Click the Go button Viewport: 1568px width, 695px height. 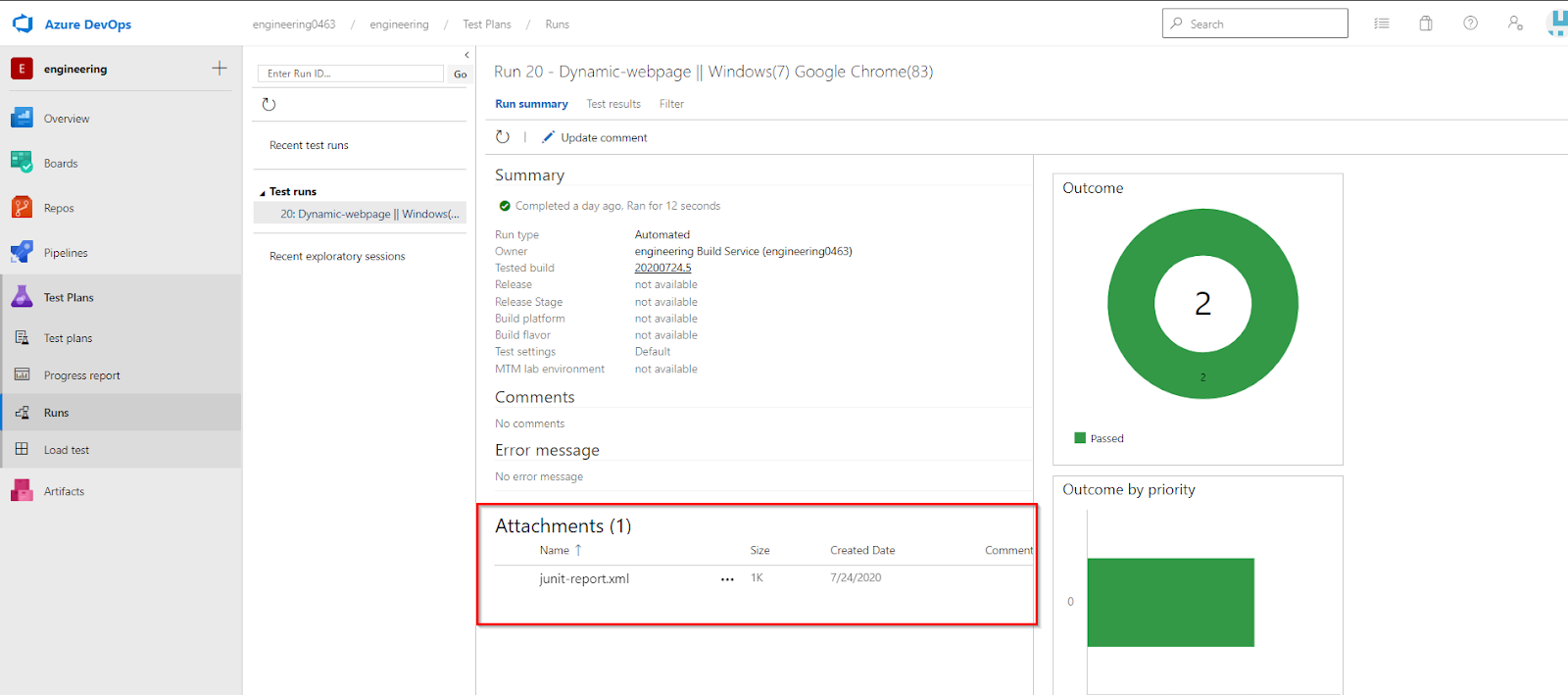(460, 74)
